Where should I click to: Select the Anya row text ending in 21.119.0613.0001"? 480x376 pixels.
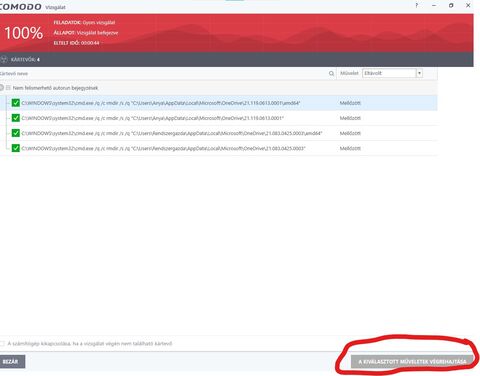[x=152, y=118]
